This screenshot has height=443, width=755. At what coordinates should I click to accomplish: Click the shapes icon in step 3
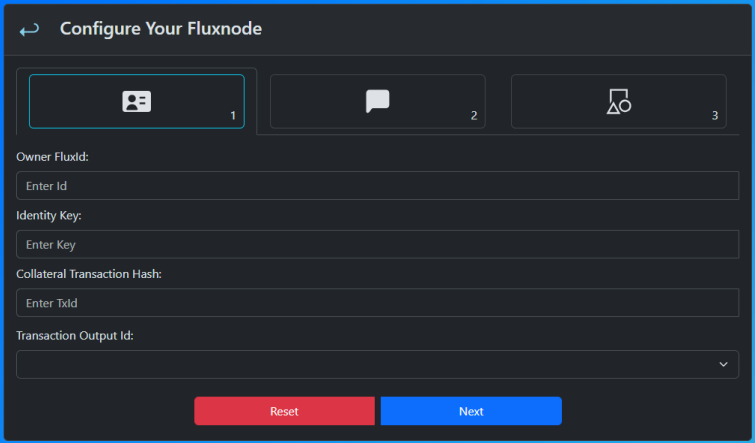tap(618, 101)
